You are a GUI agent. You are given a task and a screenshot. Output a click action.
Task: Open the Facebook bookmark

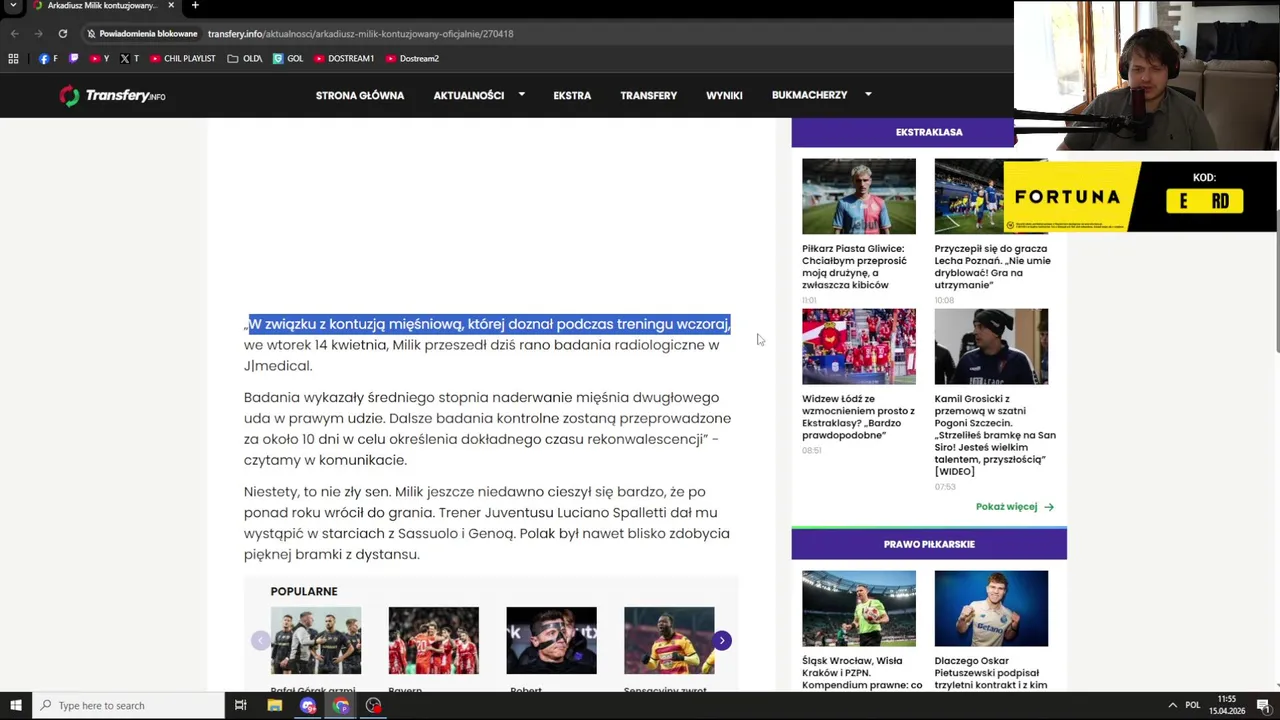(x=48, y=59)
